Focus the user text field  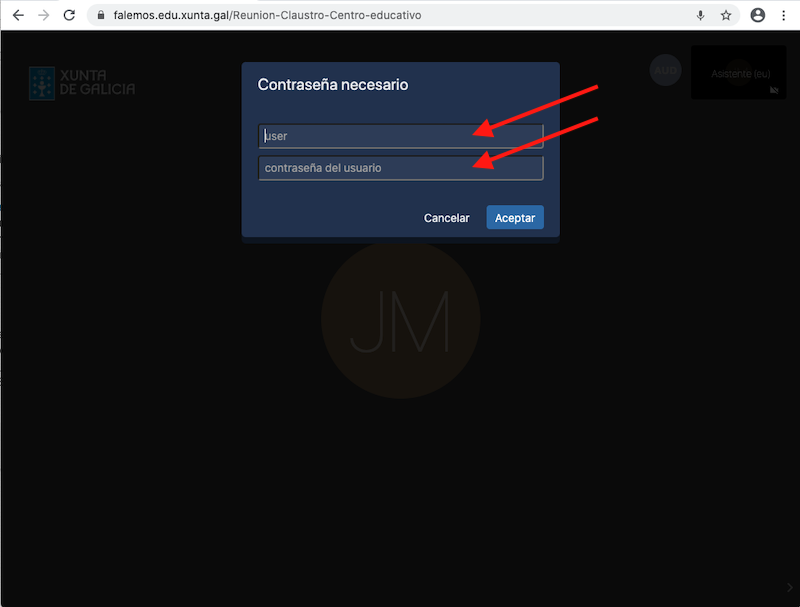click(400, 136)
